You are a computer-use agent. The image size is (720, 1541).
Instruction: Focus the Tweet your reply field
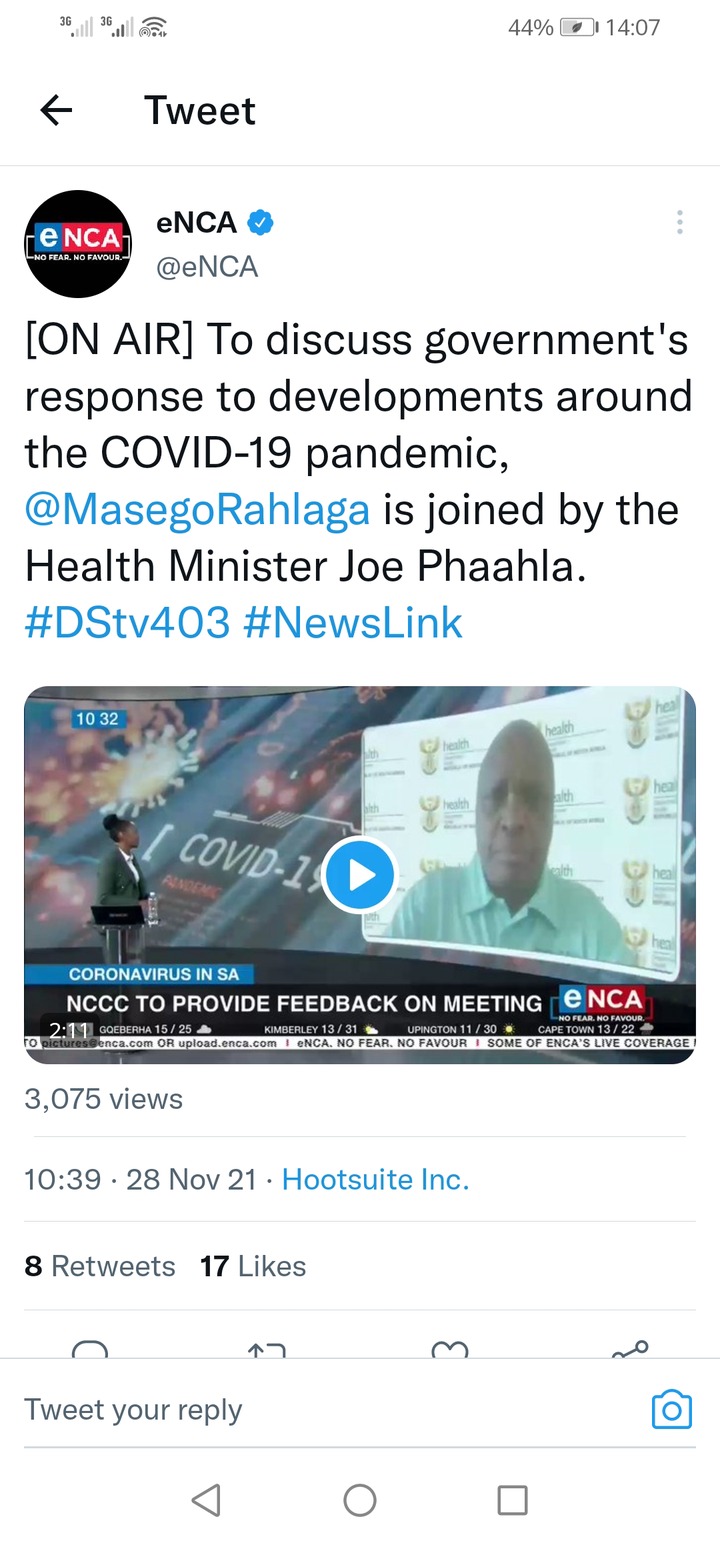[x=330, y=1409]
